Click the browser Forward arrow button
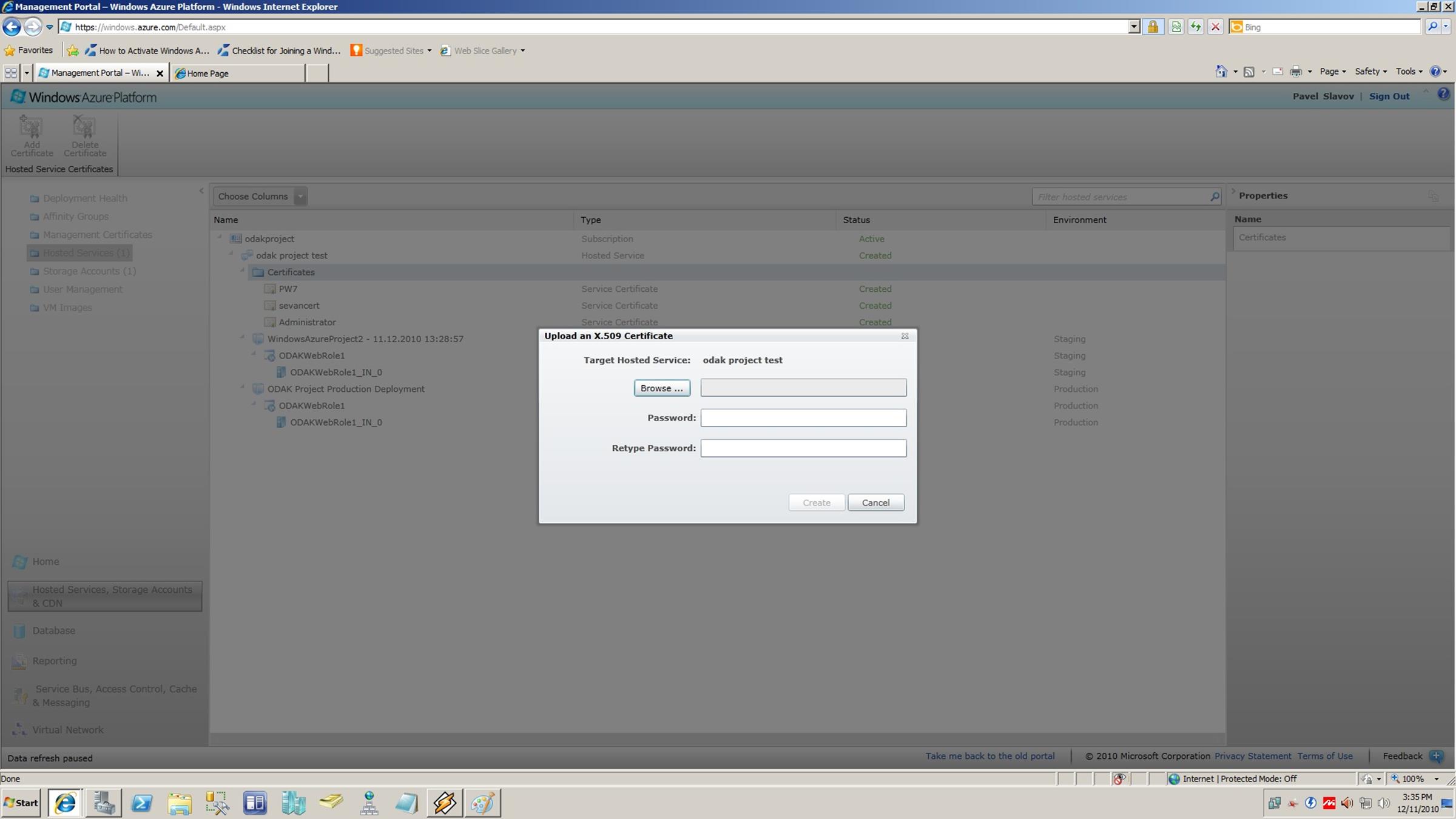1456x819 pixels. tap(33, 27)
